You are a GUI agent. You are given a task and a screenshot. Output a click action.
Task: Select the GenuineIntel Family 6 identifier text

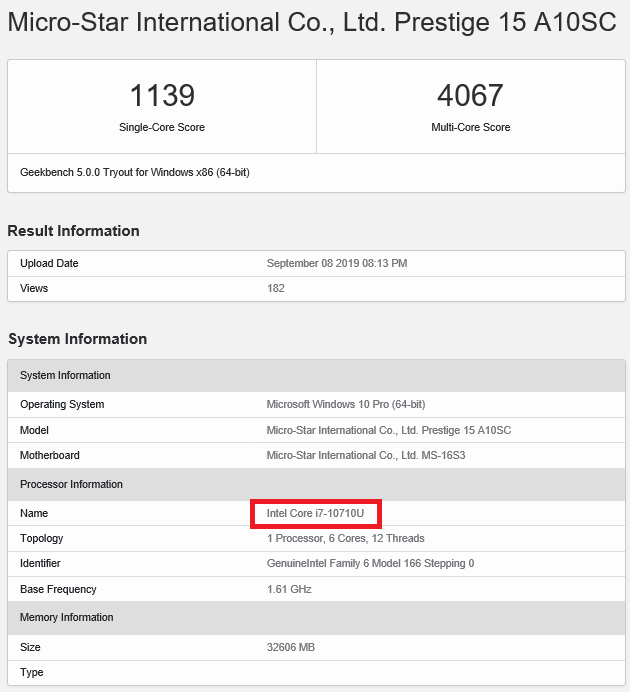(370, 563)
